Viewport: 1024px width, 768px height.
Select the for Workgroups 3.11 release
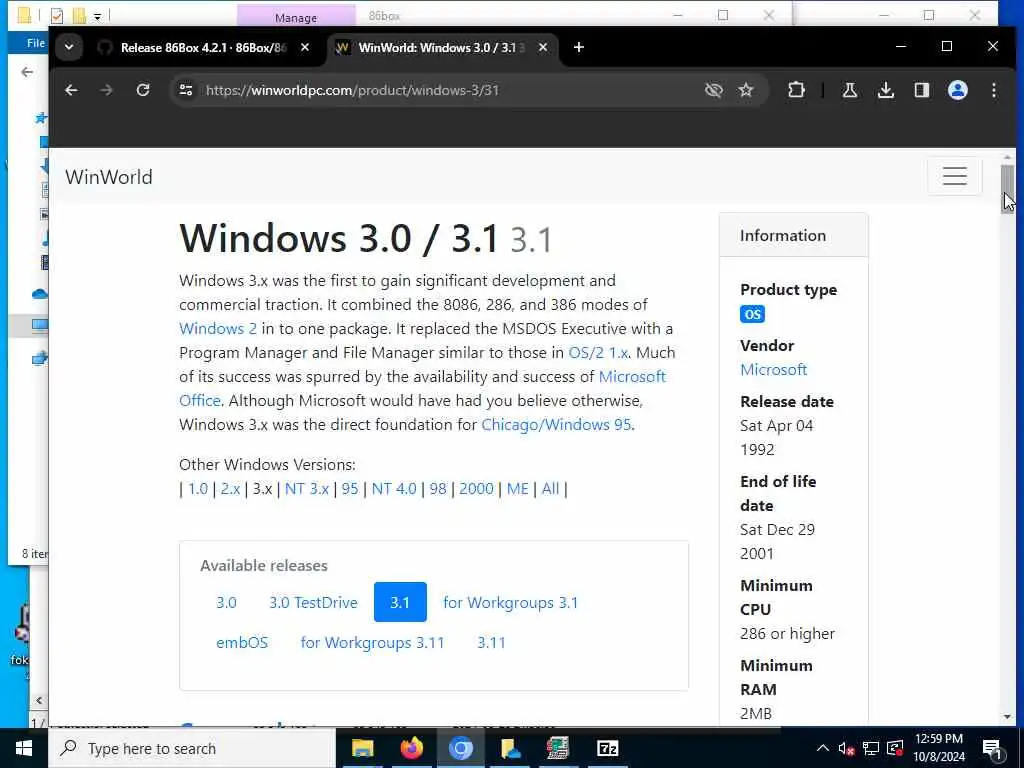pyautogui.click(x=372, y=643)
